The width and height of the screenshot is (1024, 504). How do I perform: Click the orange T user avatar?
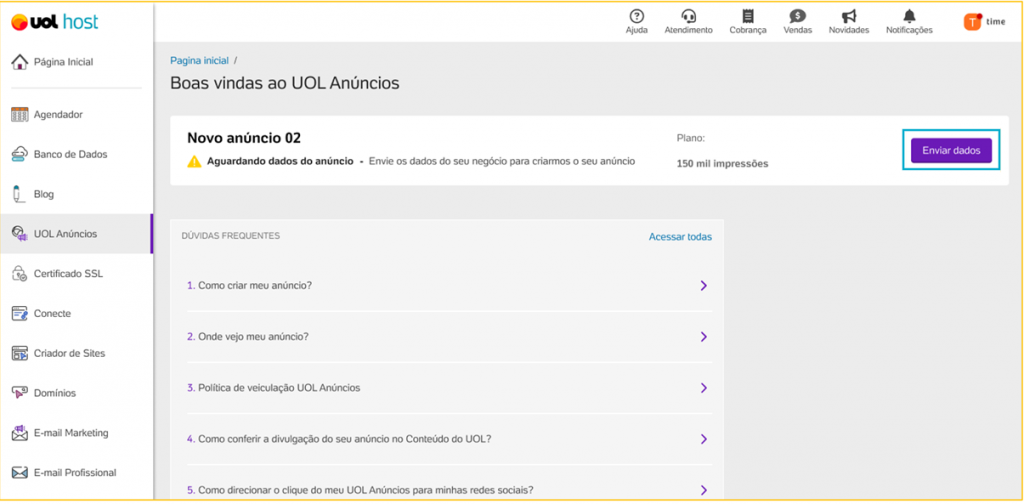(972, 22)
